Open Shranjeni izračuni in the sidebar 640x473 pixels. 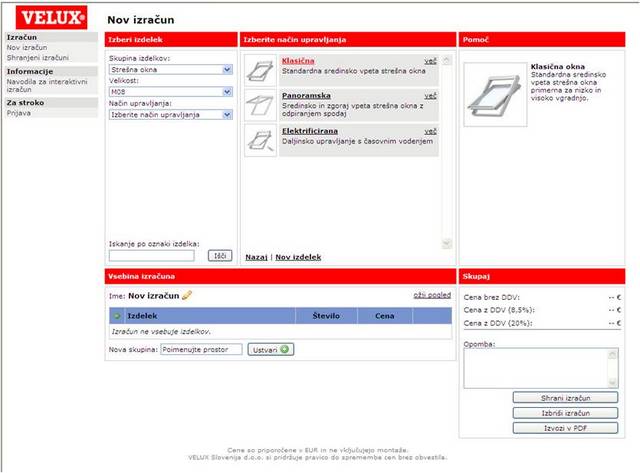pyautogui.click(x=38, y=57)
